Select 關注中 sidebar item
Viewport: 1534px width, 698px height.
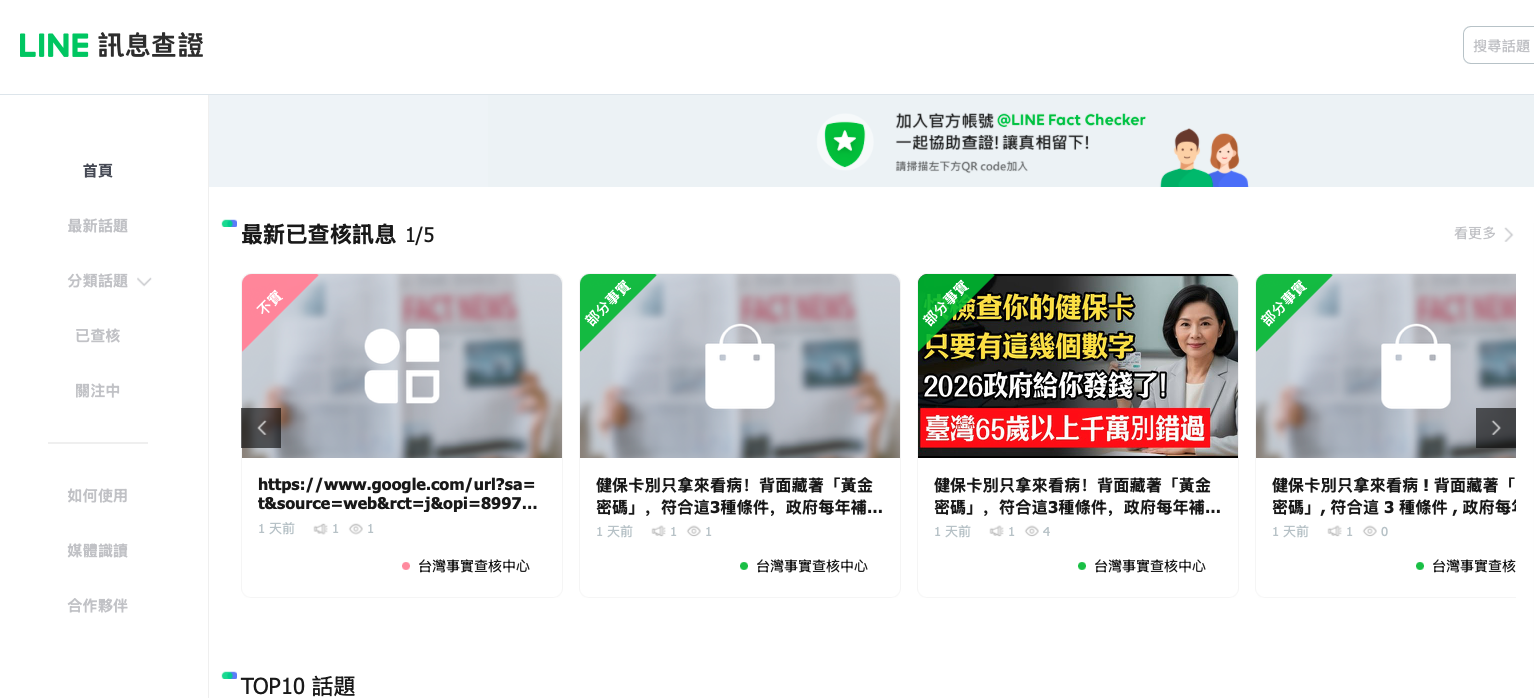(x=98, y=391)
